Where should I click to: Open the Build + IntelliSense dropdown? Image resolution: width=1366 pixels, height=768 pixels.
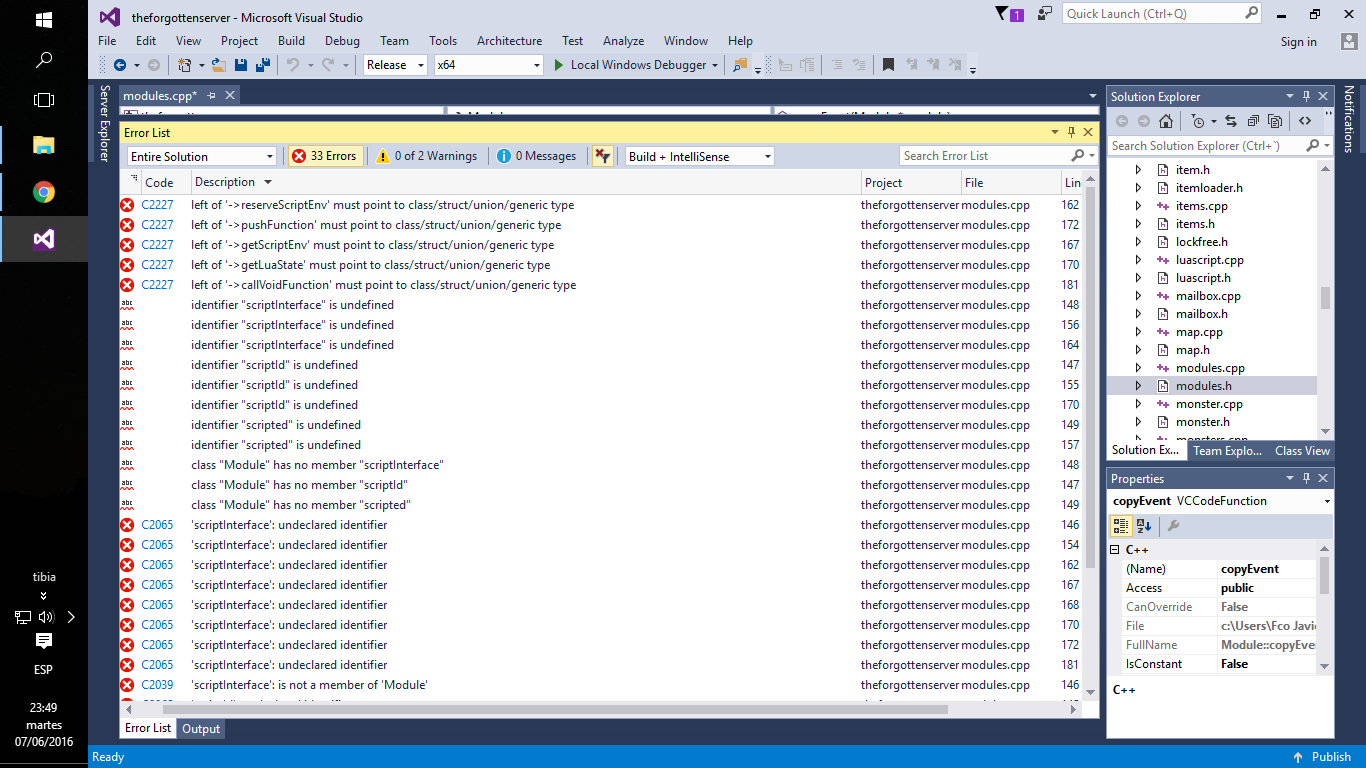[700, 156]
